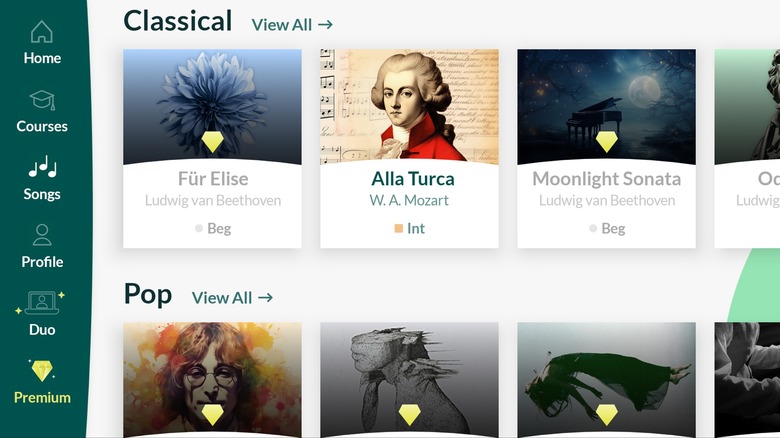Select the Songs music notes icon
Screen dimensions: 780x438
(x=42, y=168)
